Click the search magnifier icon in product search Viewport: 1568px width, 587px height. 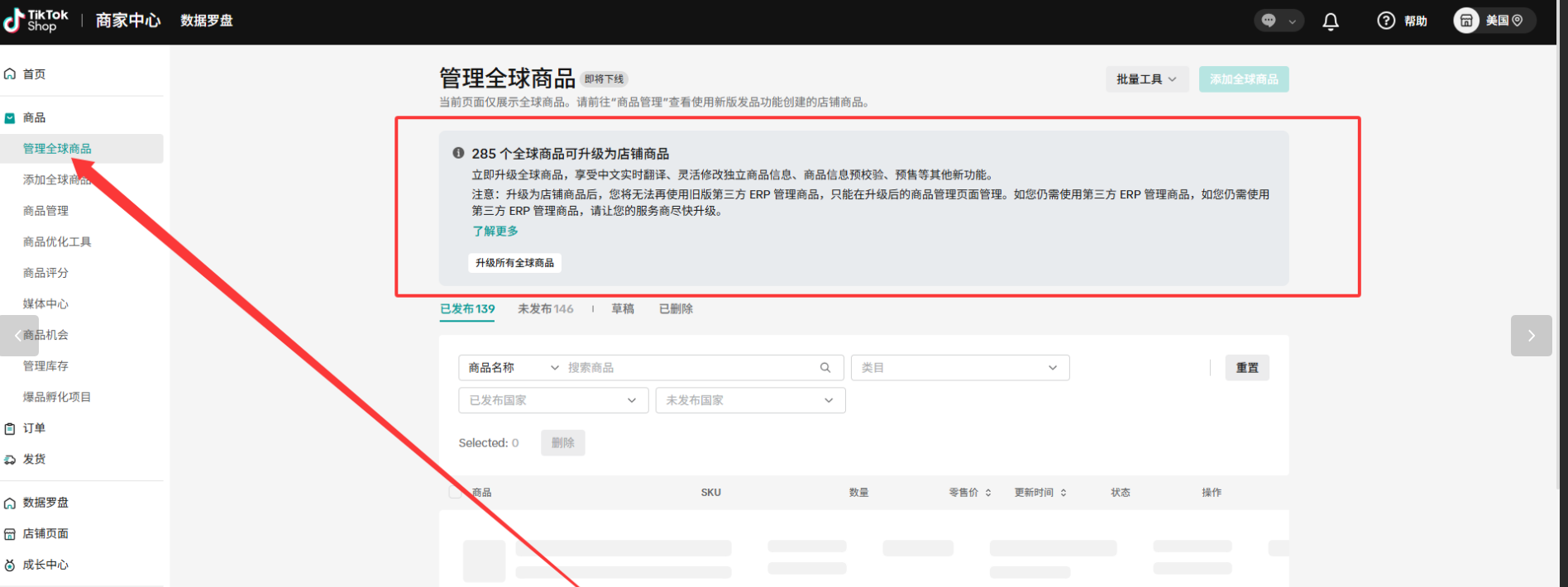point(825,368)
